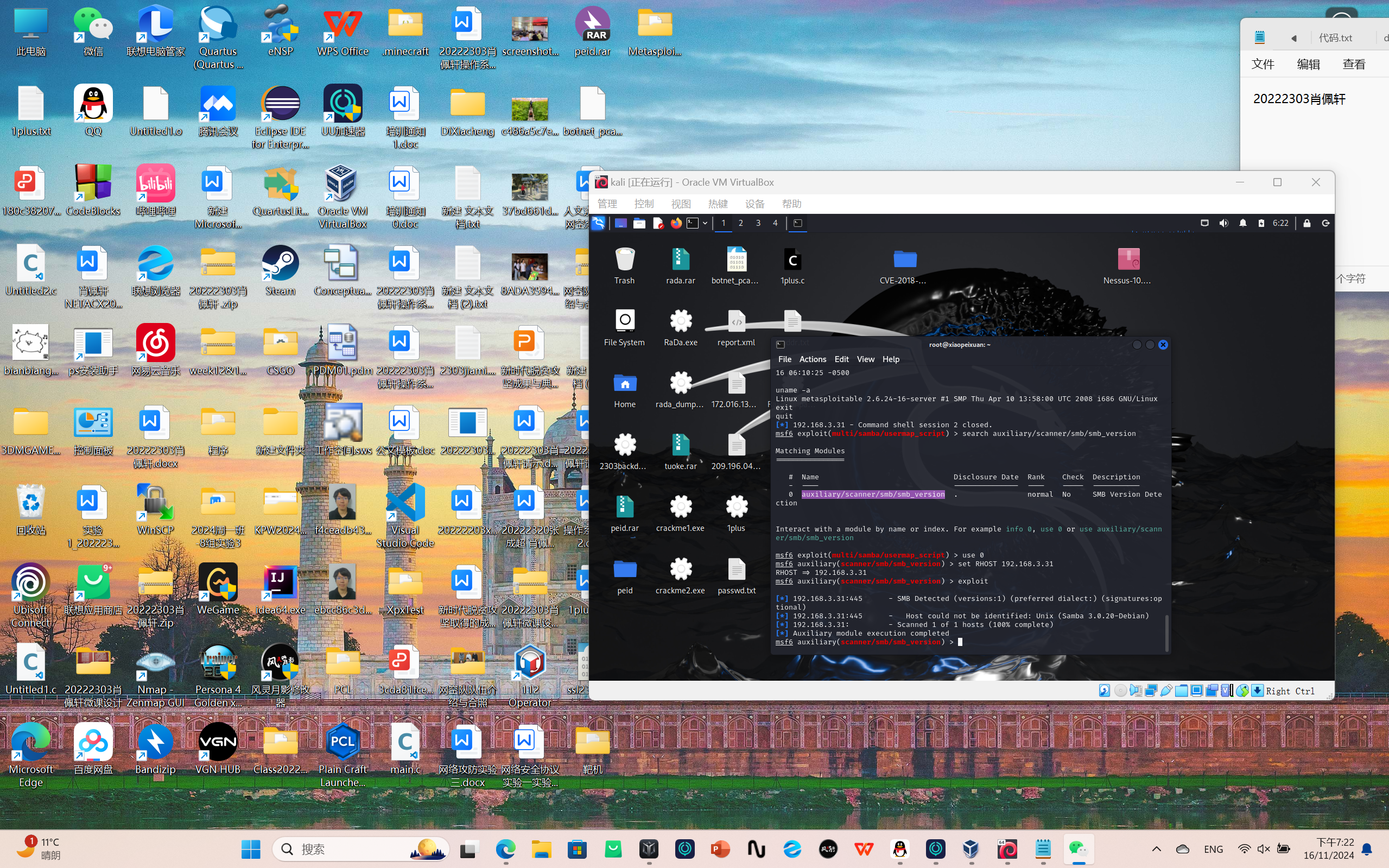Open Help menu in Kali terminal
The width and height of the screenshot is (1389, 868).
(x=891, y=359)
